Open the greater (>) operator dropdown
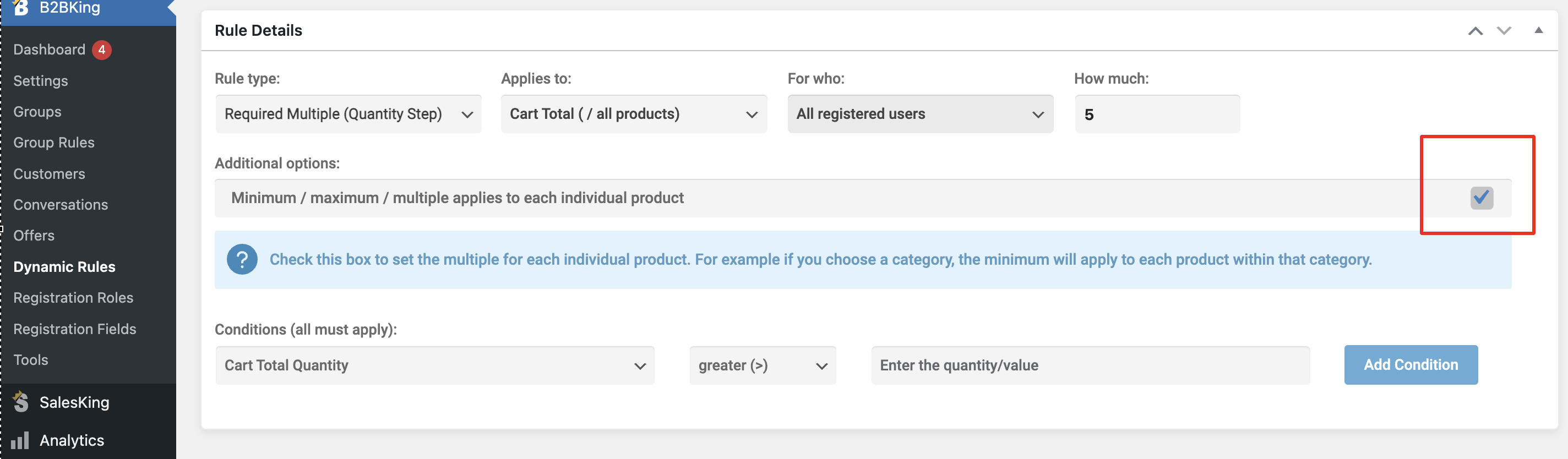1568x459 pixels. click(x=763, y=365)
